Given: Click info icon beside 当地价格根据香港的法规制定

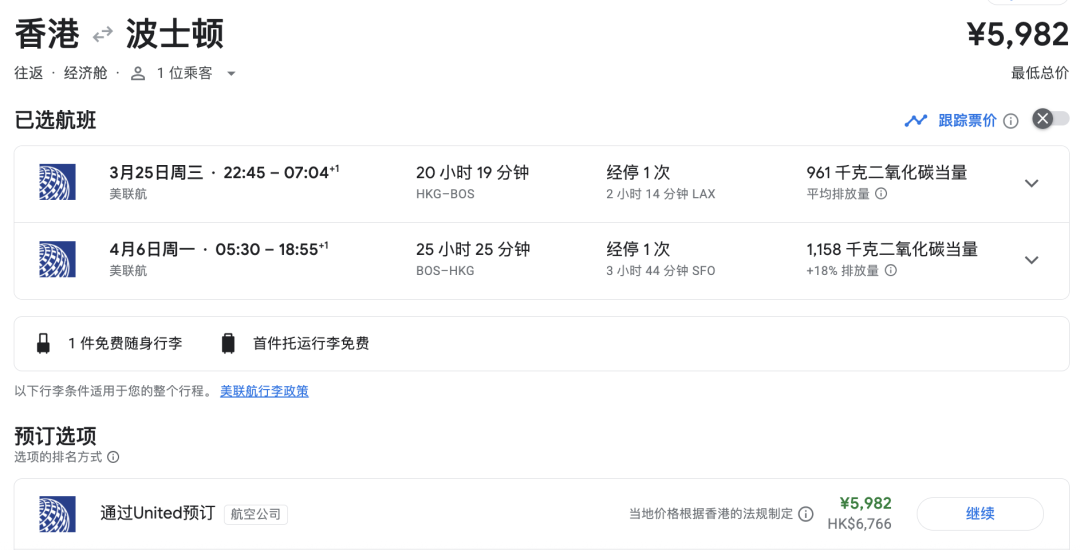Looking at the screenshot, I should (806, 514).
